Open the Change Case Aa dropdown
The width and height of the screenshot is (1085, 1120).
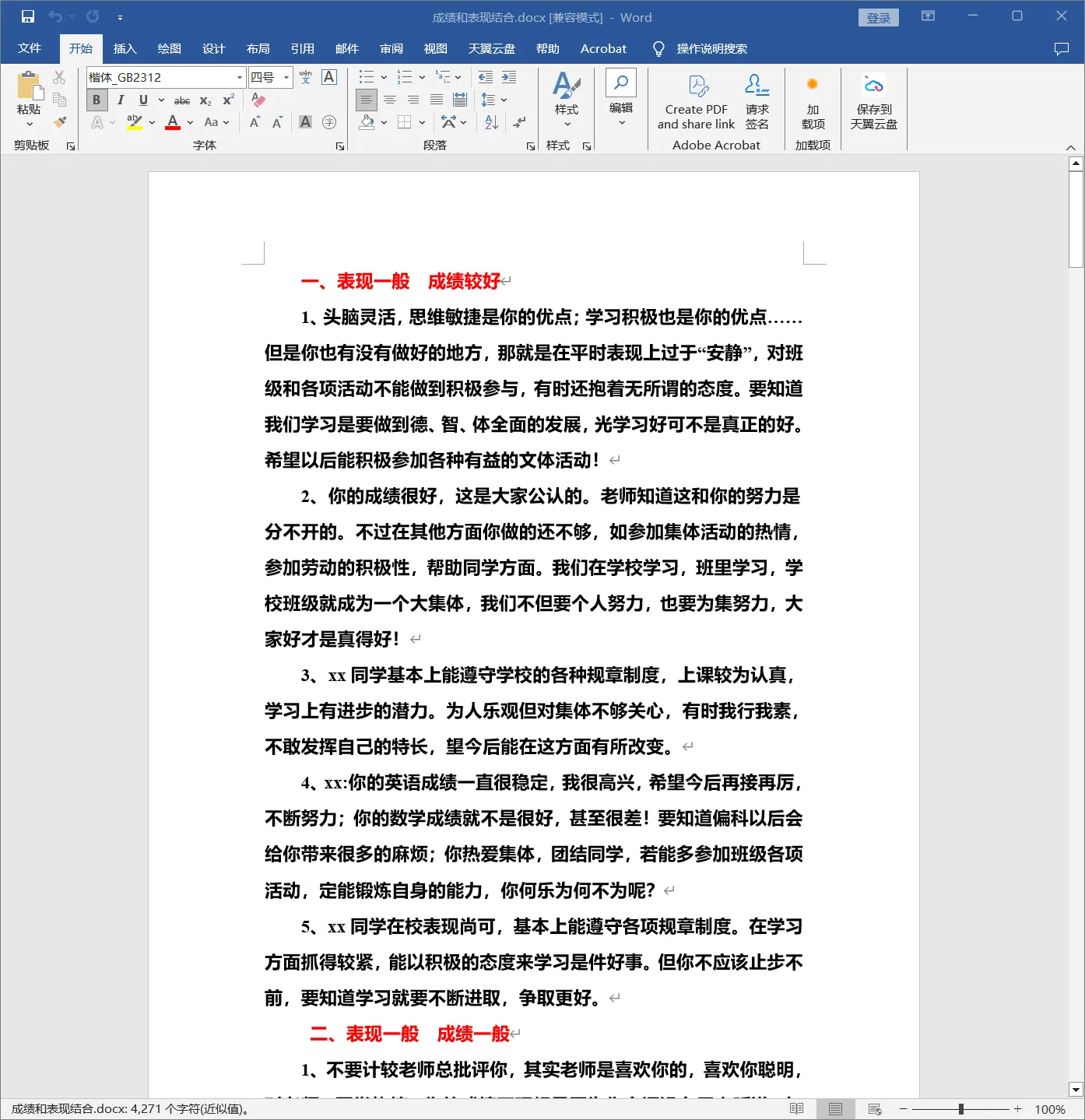(216, 122)
